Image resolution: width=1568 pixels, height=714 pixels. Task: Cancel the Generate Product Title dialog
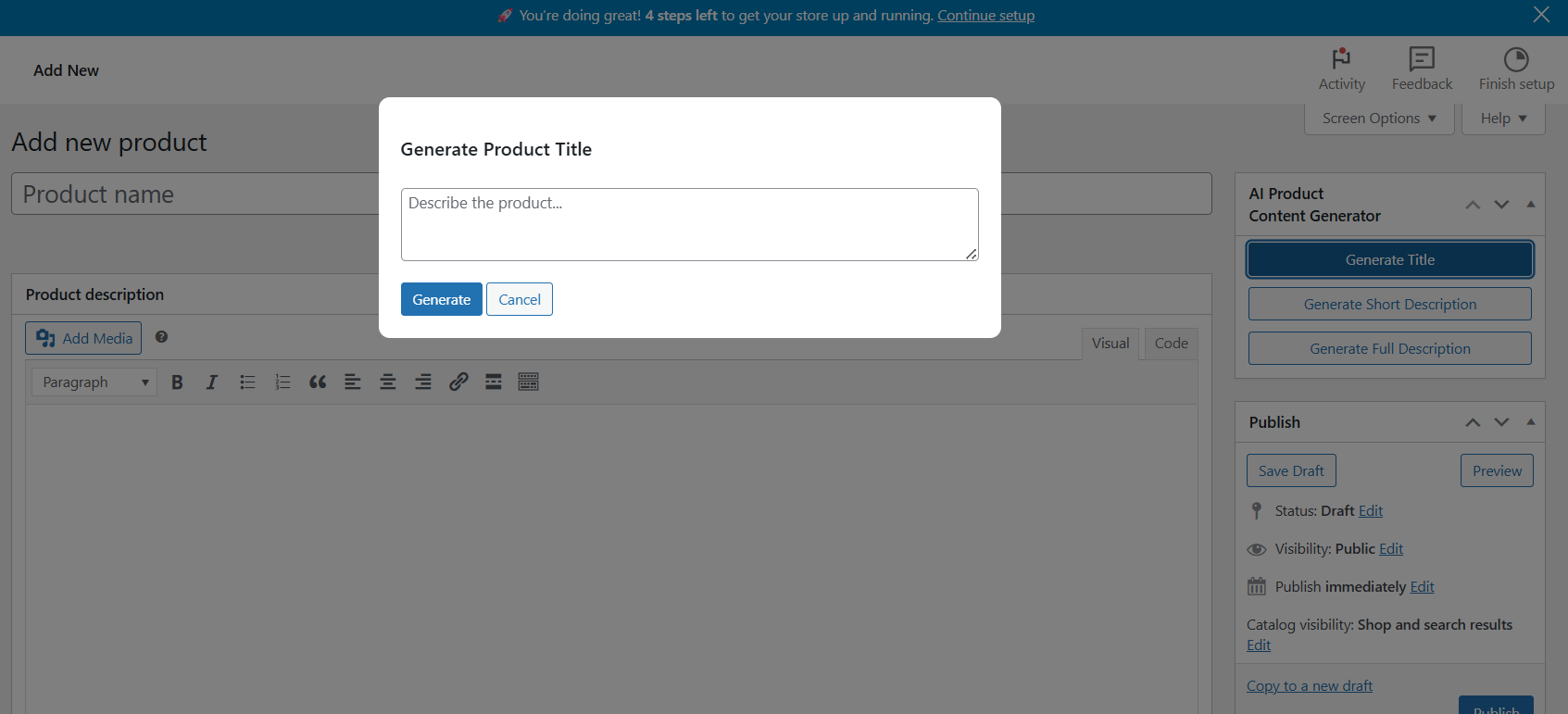click(520, 299)
